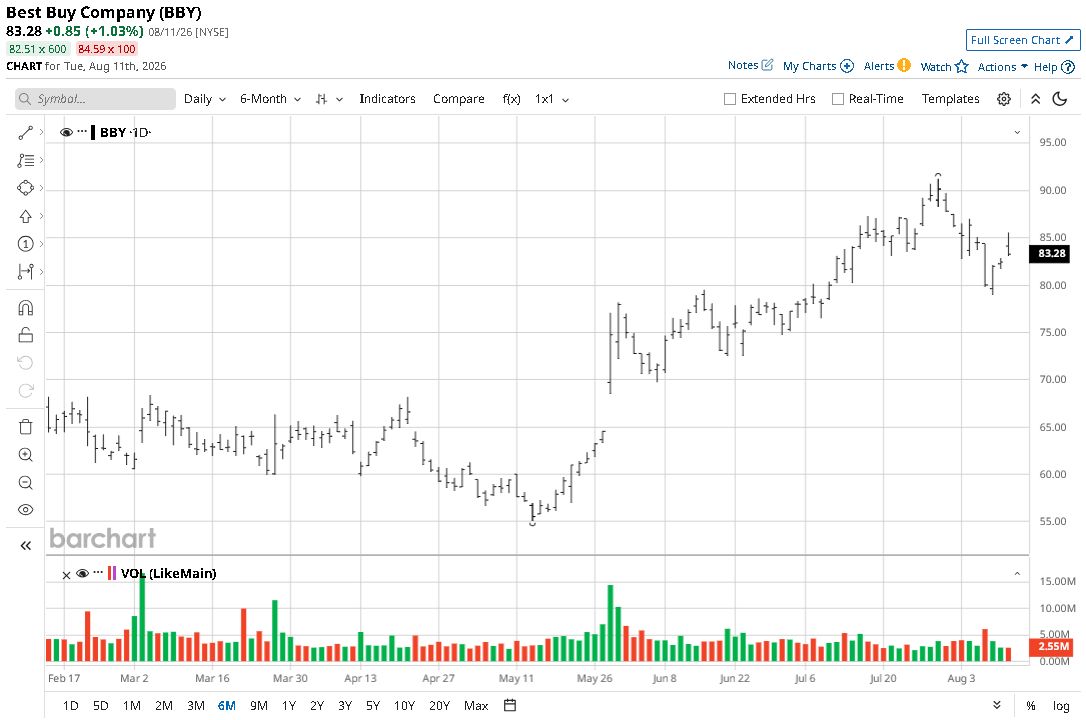This screenshot has width=1086, height=720.
Task: Toggle log scale mode
Action: point(1061,705)
